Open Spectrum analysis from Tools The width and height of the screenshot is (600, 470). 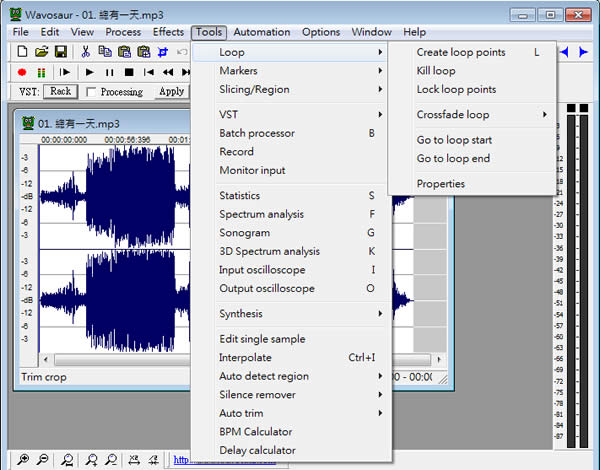(x=290, y=214)
